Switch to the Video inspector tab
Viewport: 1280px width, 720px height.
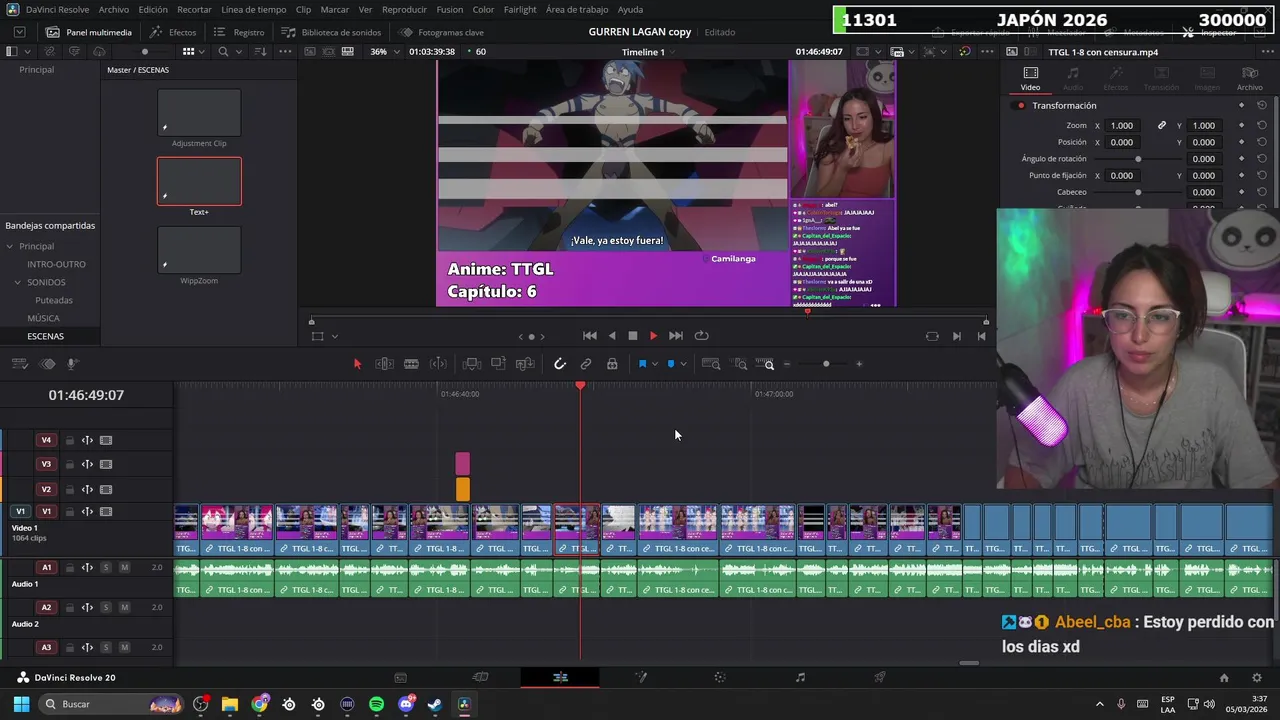(1030, 78)
